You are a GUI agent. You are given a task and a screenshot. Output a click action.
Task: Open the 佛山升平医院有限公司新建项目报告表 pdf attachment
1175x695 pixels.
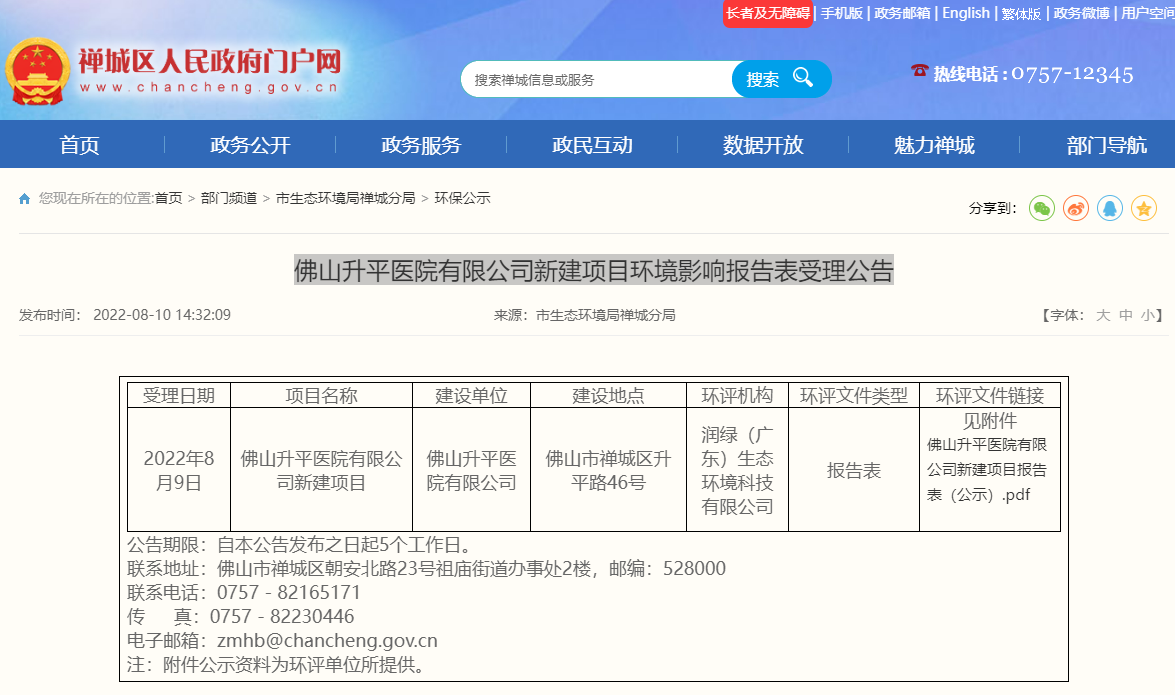987,469
